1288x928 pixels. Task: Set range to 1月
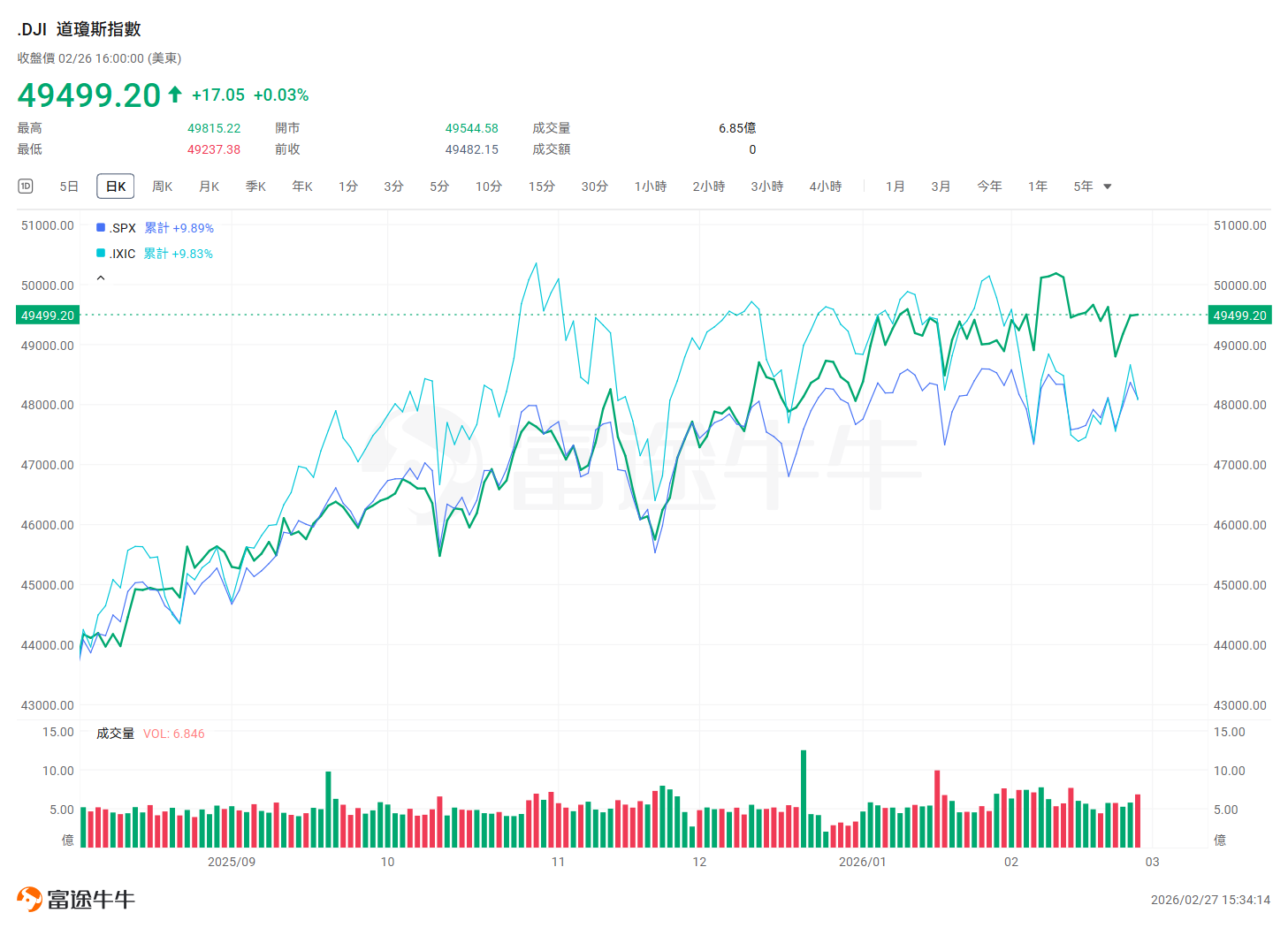[x=896, y=186]
